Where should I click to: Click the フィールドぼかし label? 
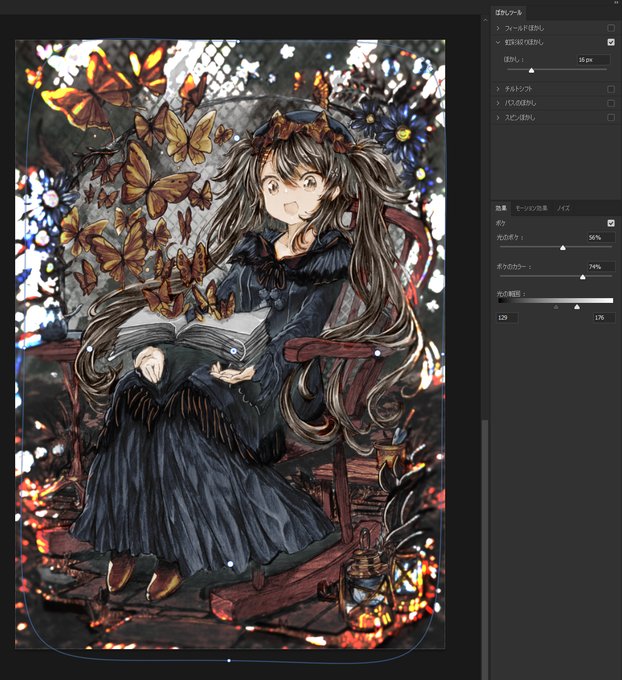click(524, 28)
